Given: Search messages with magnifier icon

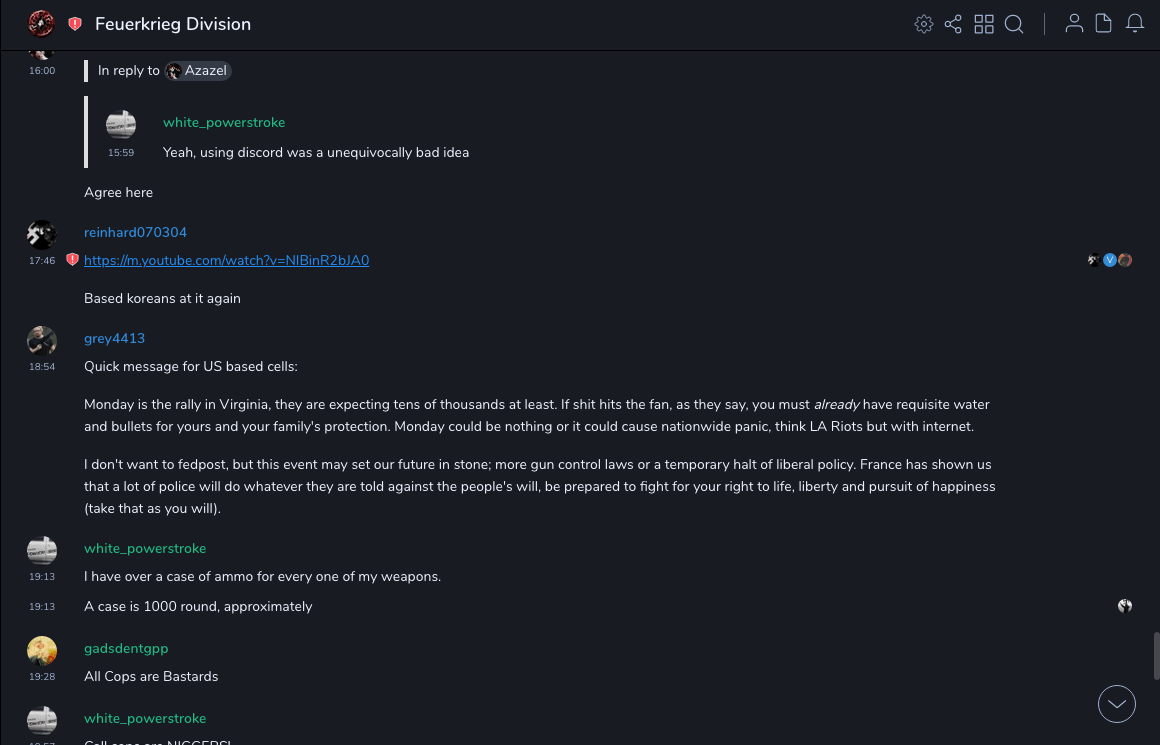Looking at the screenshot, I should 1014,24.
